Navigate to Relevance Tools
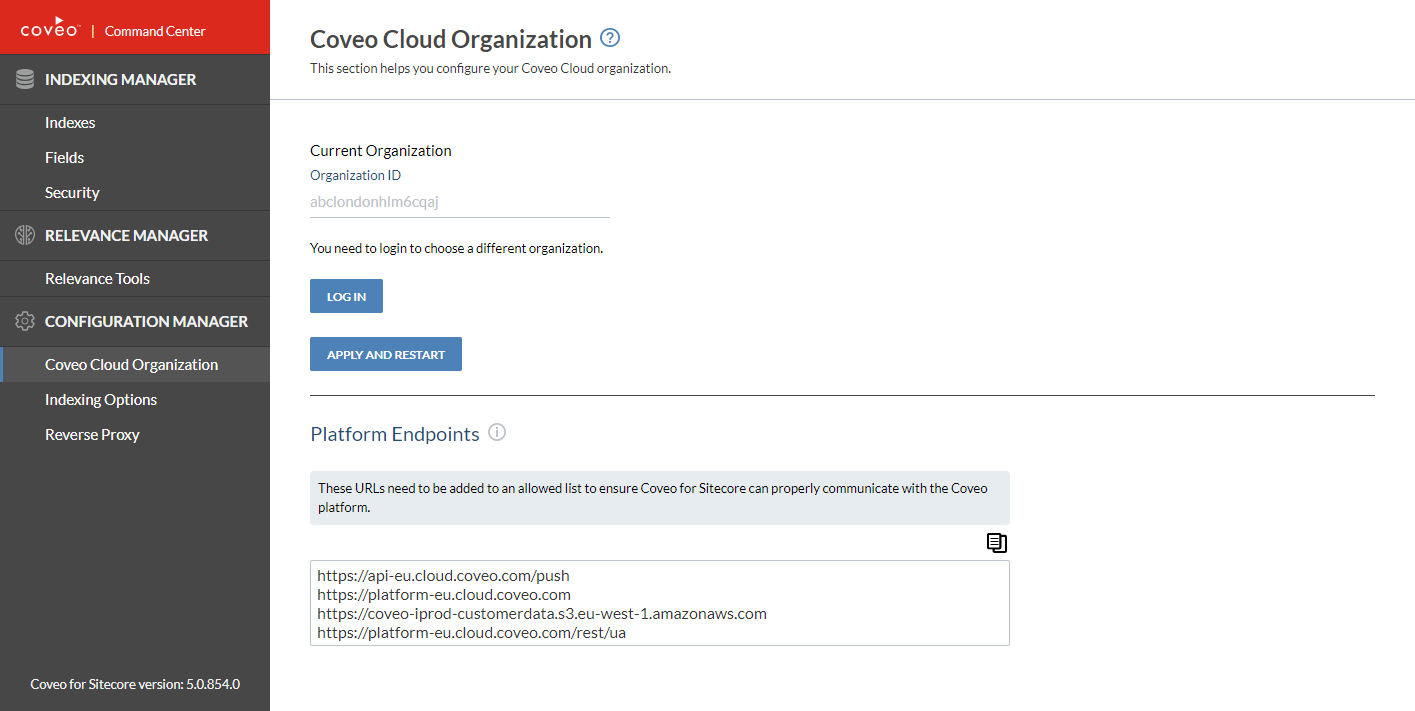Screen dimensions: 1415x711 pos(97,279)
